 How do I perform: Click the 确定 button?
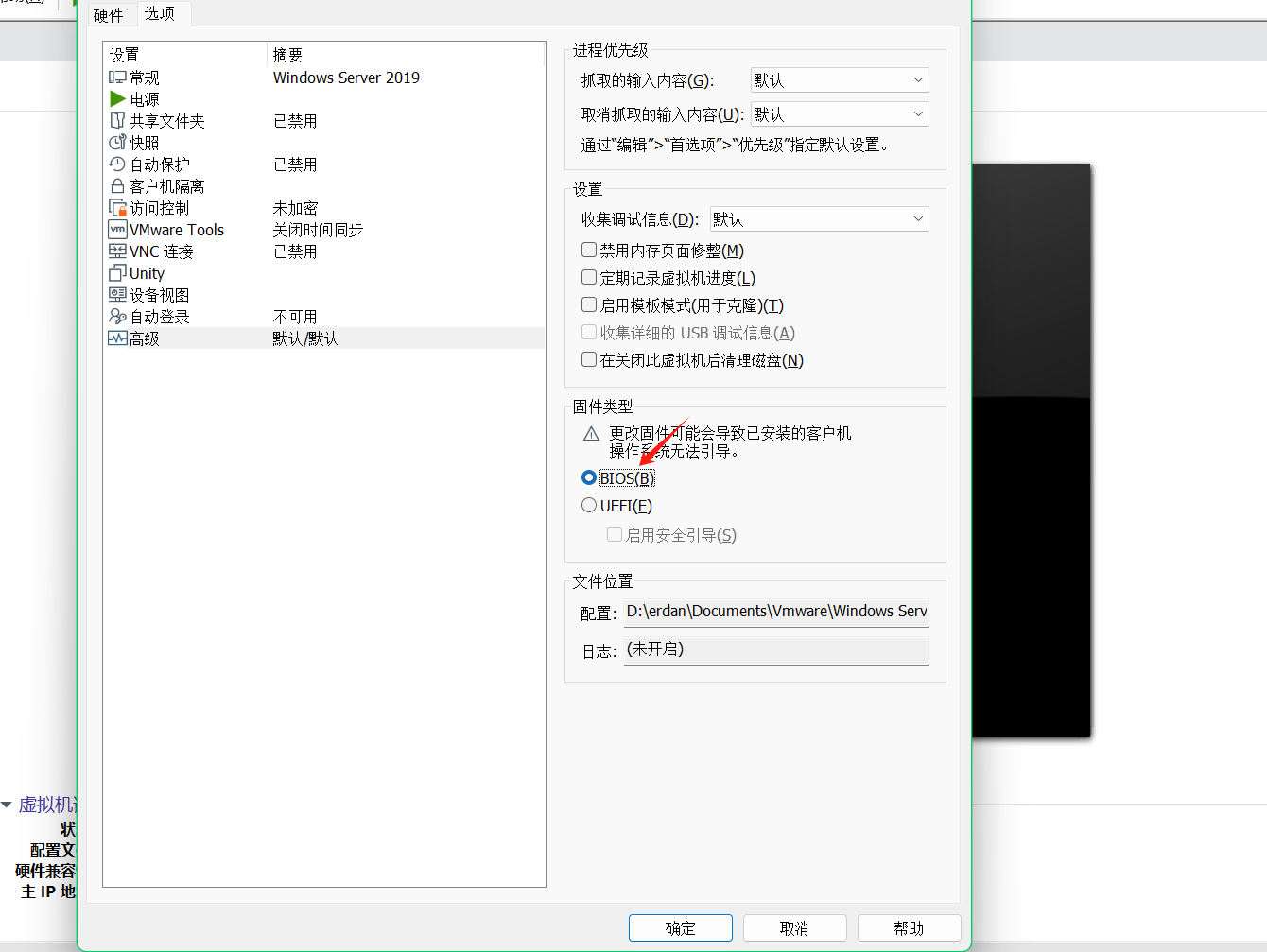[x=681, y=928]
